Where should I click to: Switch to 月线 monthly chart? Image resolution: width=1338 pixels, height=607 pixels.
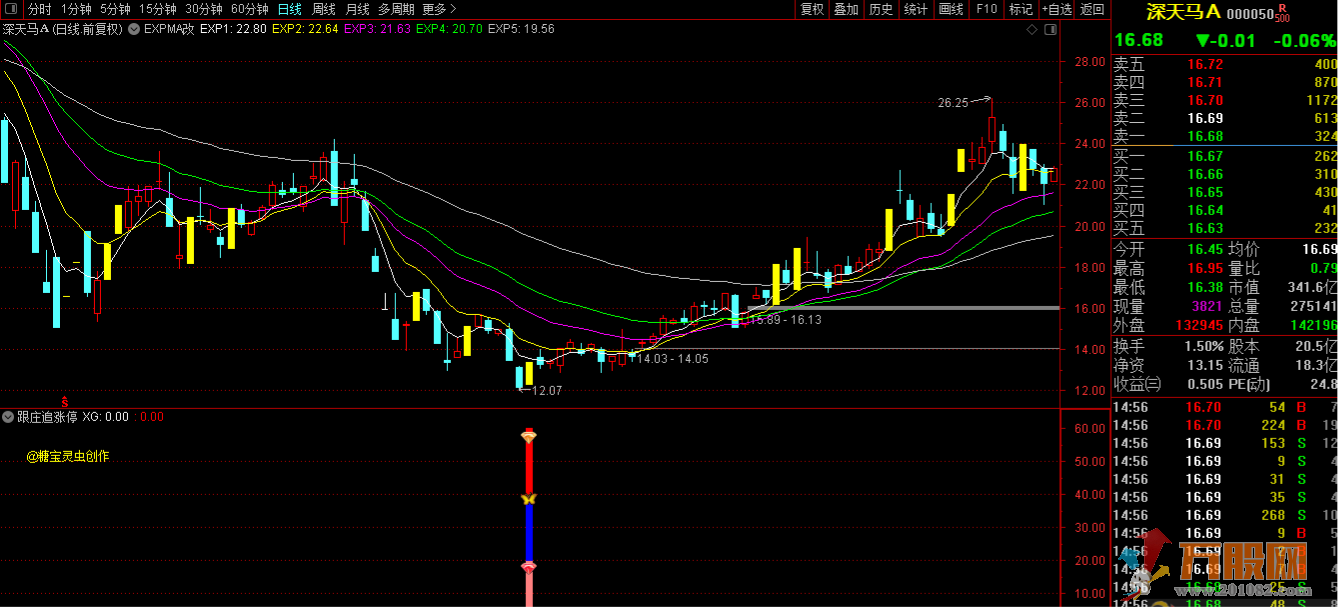[357, 9]
